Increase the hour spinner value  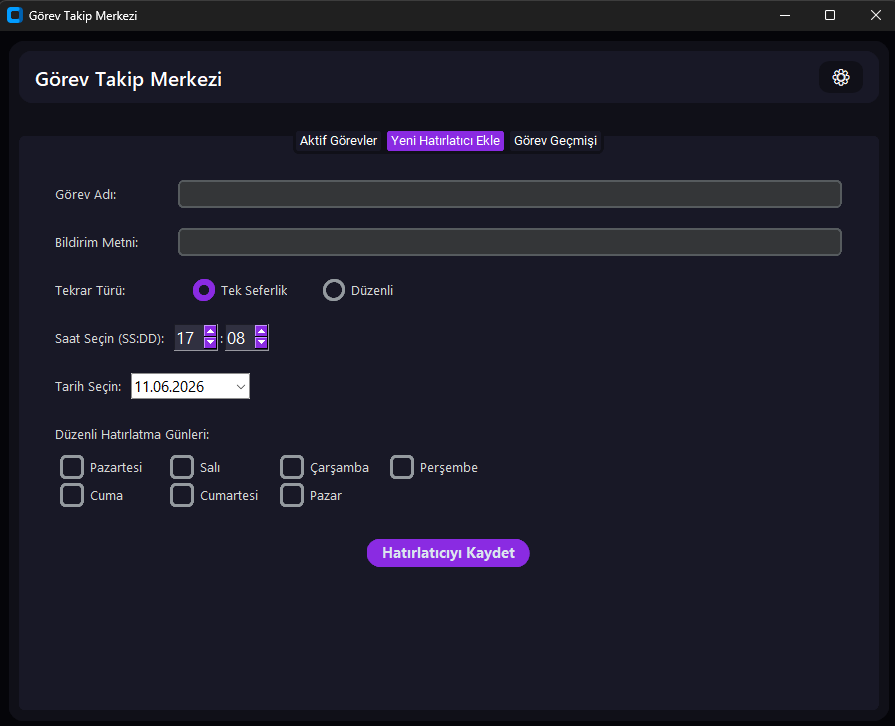coord(210,332)
